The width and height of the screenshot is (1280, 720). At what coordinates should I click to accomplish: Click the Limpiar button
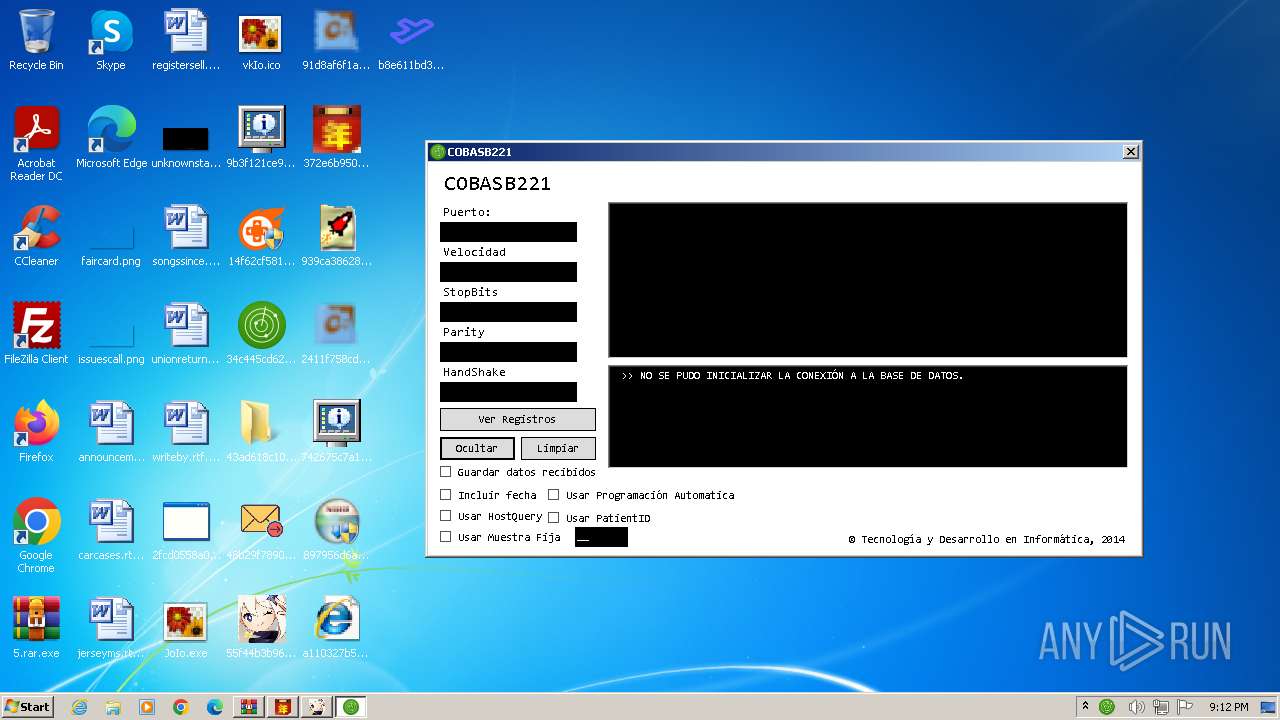558,448
